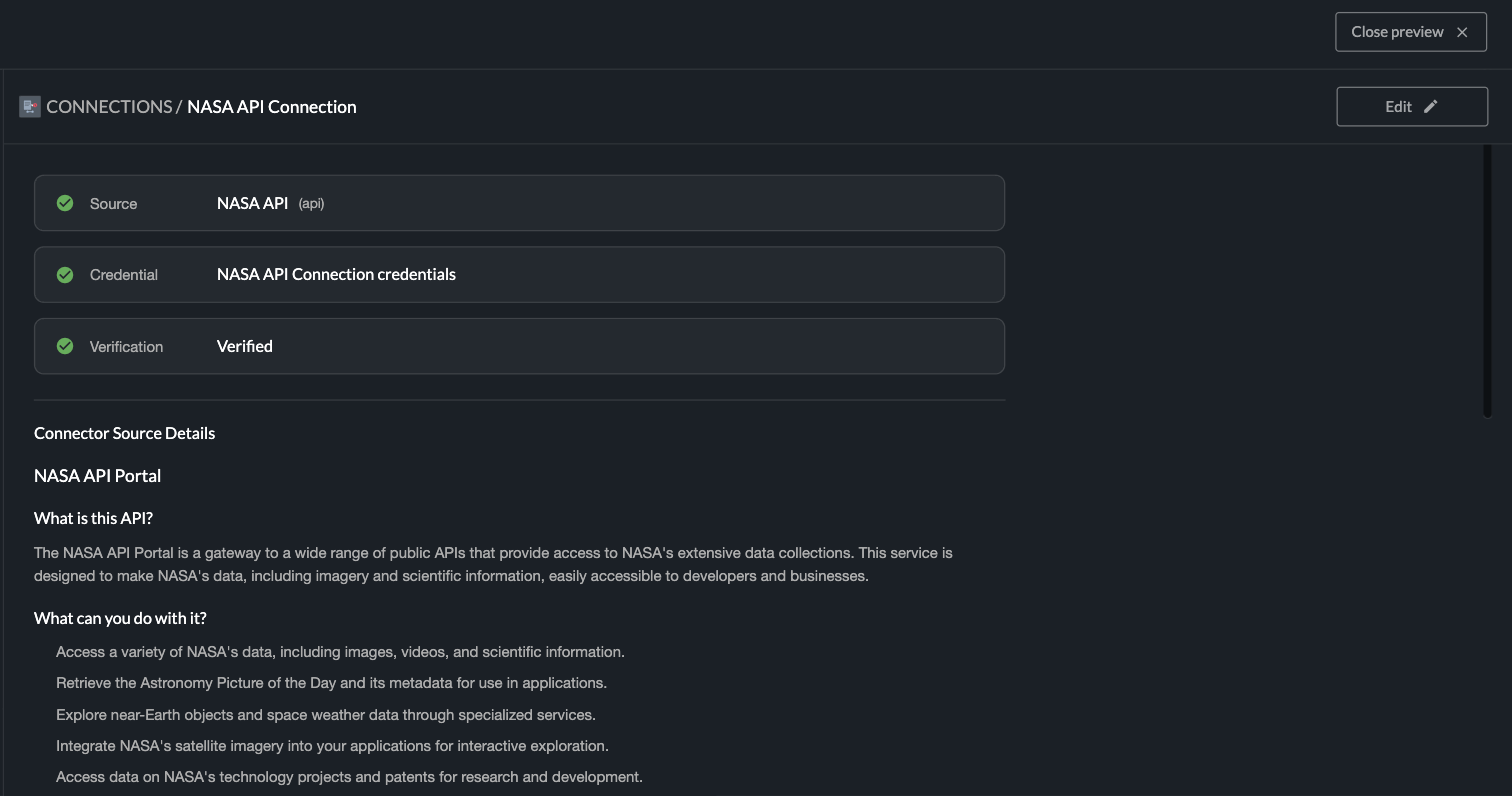Viewport: 1512px width, 796px height.
Task: Click the Verified status text
Action: [245, 346]
